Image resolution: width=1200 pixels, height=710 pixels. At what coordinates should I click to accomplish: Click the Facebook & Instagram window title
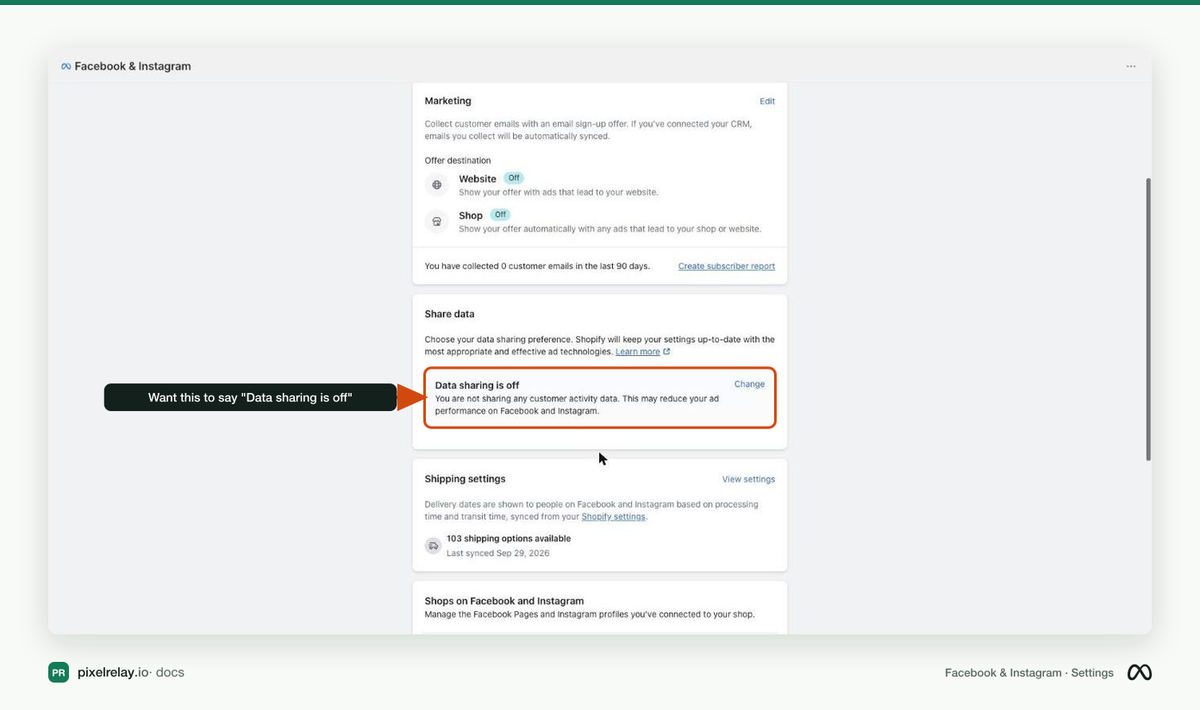(x=133, y=67)
